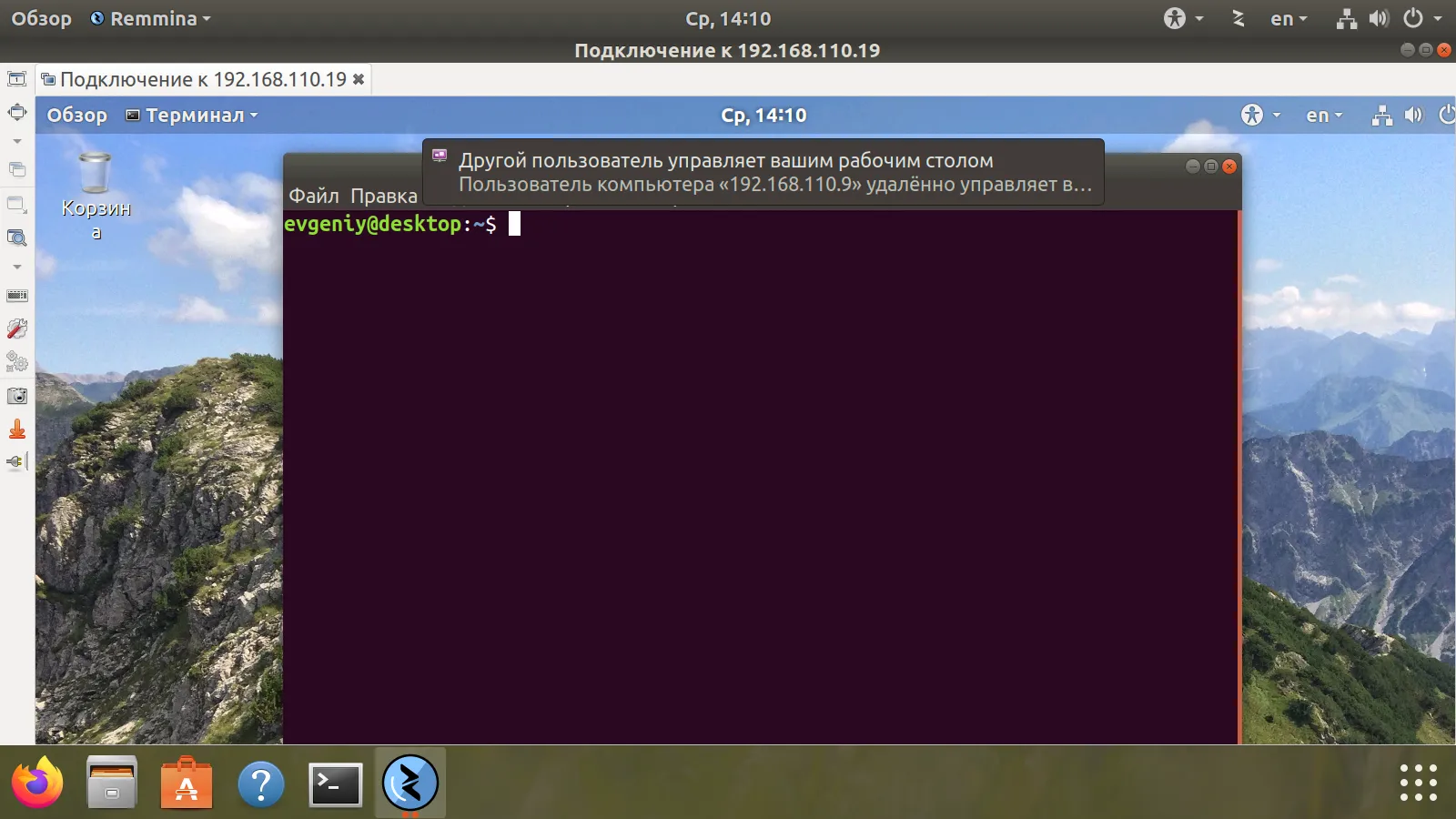Close the Remmina connection window
Image resolution: width=1456 pixels, height=819 pixels.
click(x=1444, y=50)
